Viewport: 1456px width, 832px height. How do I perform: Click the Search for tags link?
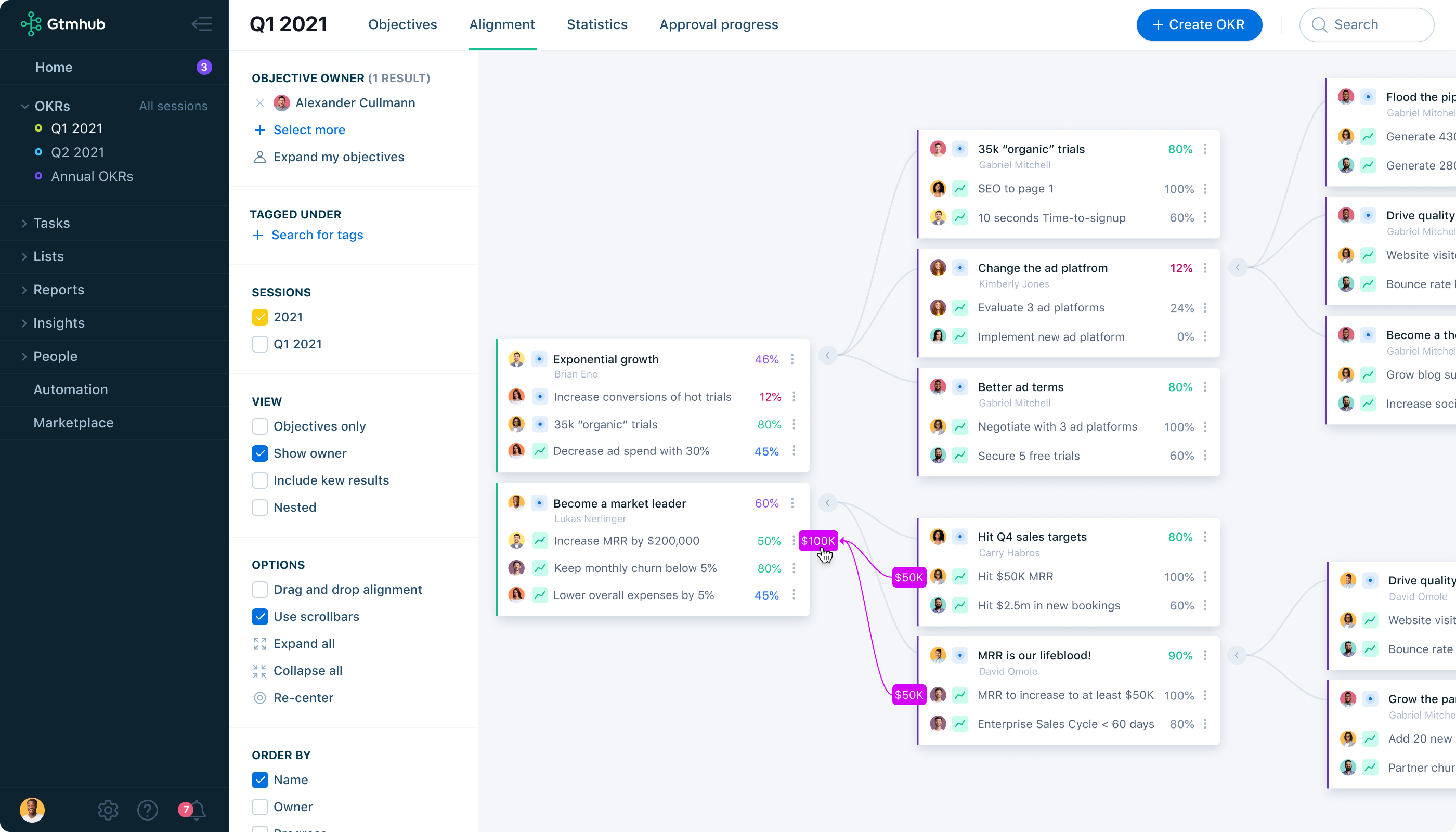317,235
